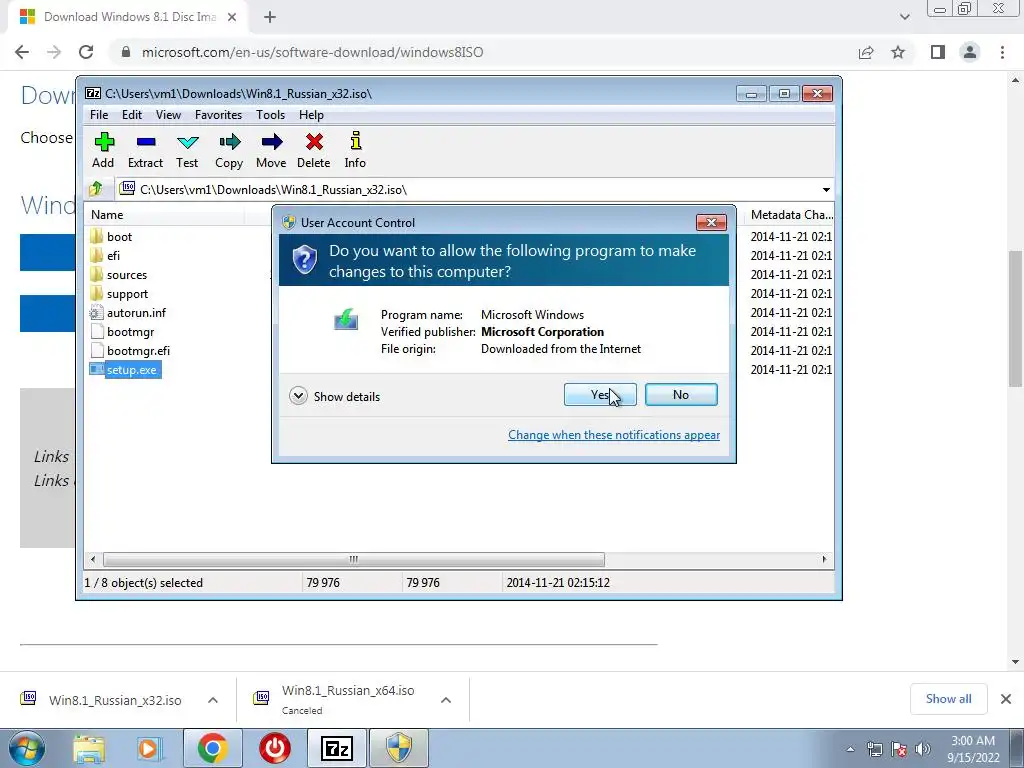Open the Favorites menu
1024x768 pixels.
pos(218,115)
